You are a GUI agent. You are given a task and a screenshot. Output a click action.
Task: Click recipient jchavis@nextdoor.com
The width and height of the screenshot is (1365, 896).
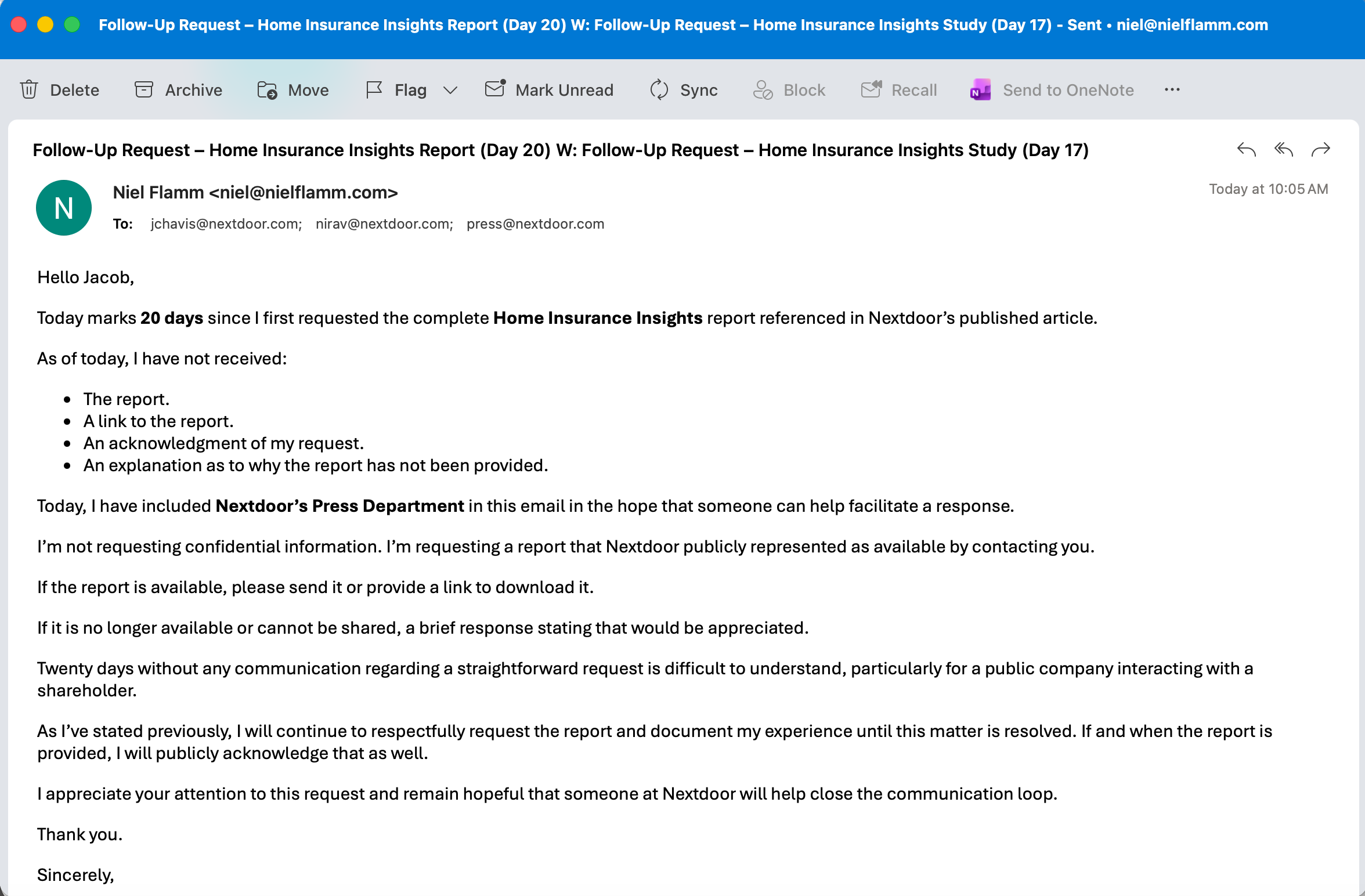coord(226,224)
